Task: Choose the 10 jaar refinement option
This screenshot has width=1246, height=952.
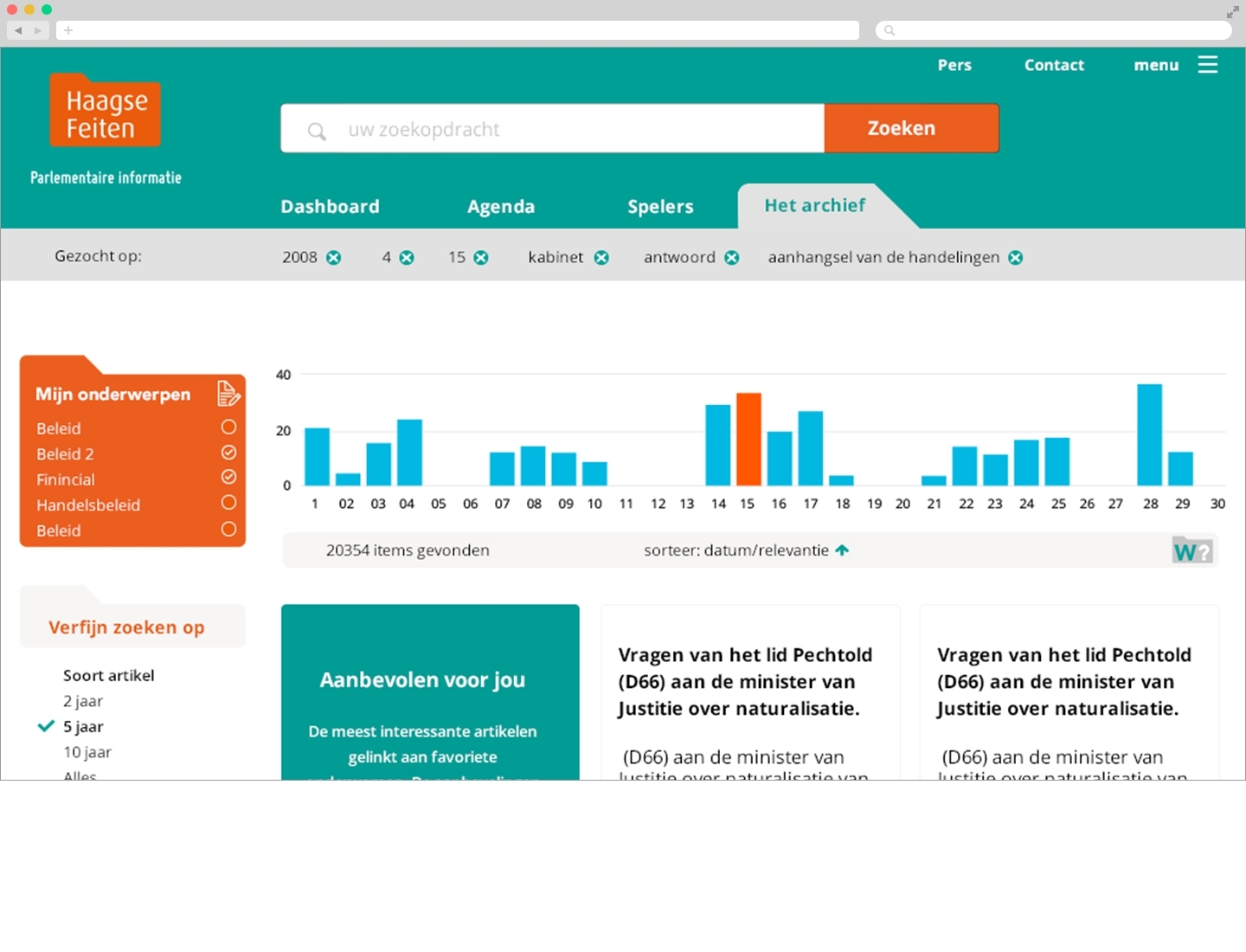Action: 87,752
